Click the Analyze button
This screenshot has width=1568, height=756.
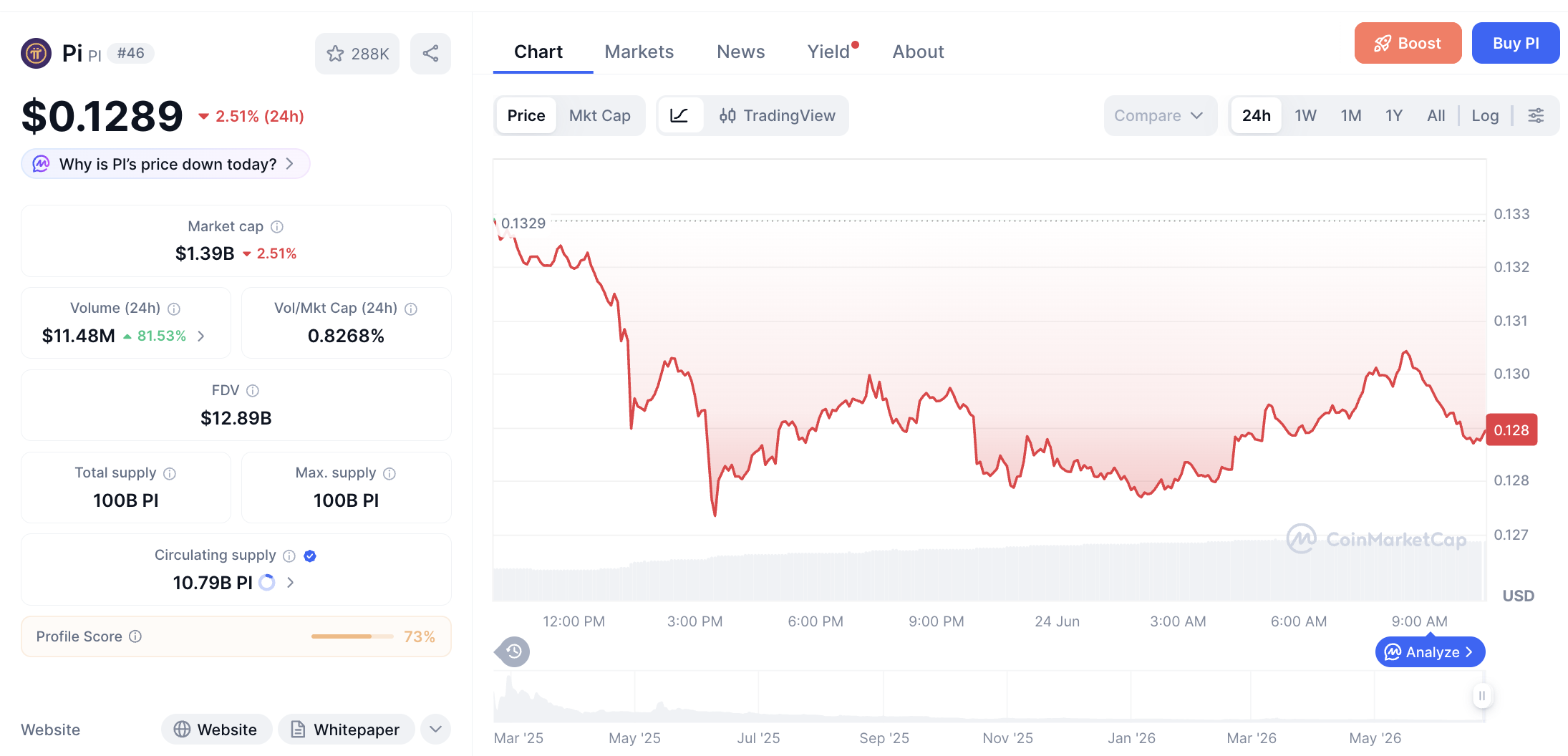tap(1430, 651)
